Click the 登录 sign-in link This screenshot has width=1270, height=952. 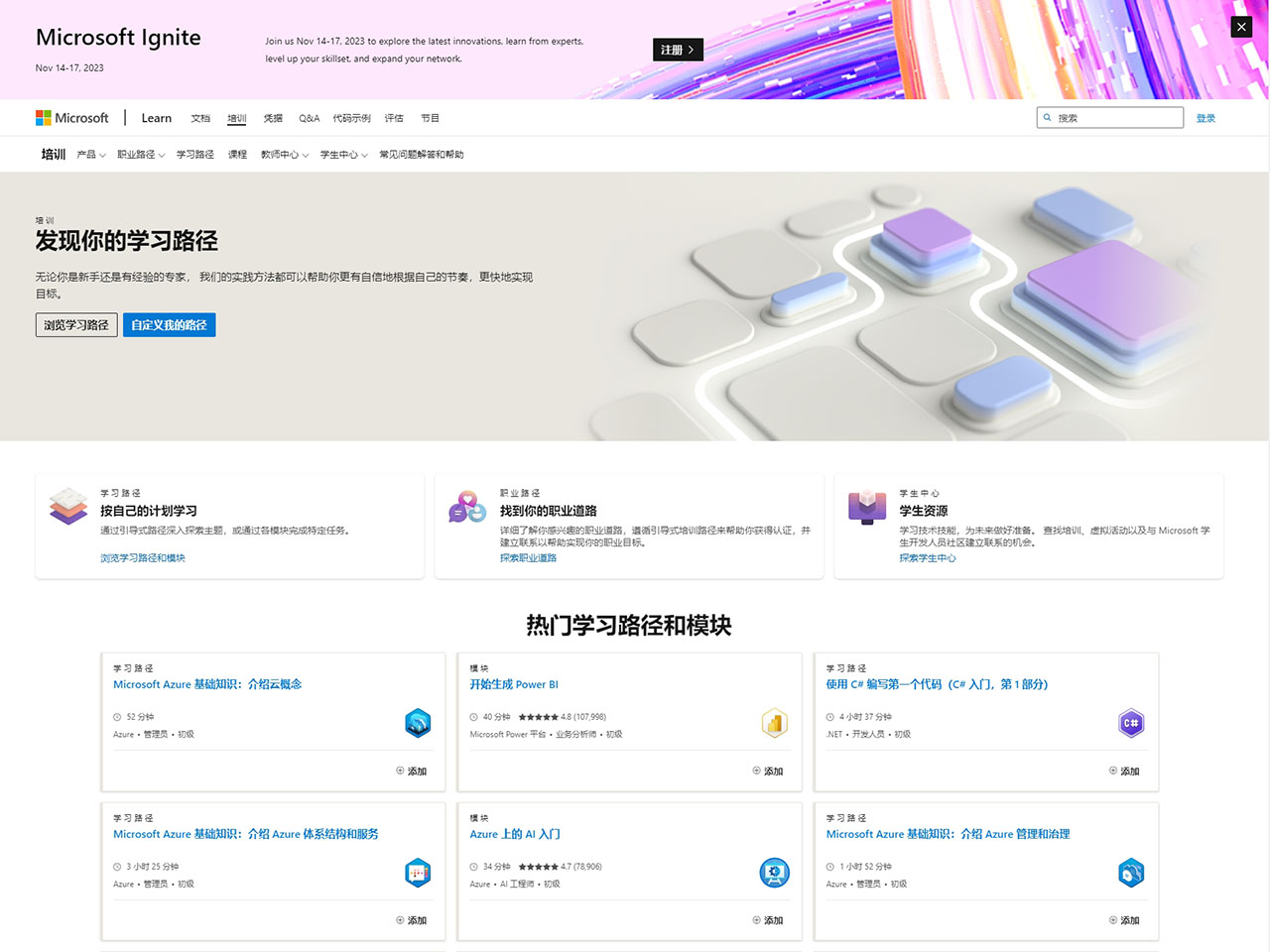coord(1206,118)
